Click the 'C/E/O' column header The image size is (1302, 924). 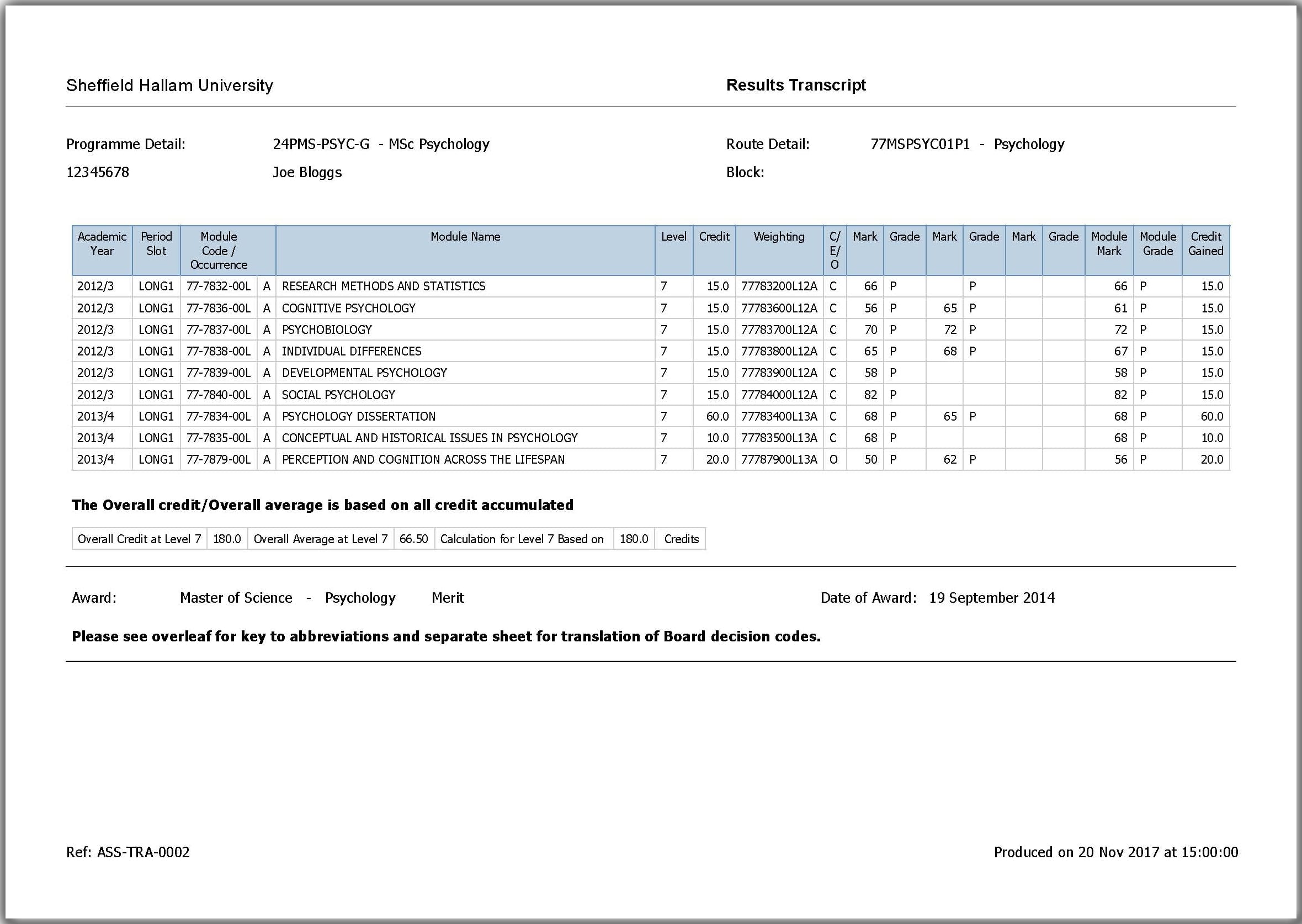pos(835,251)
